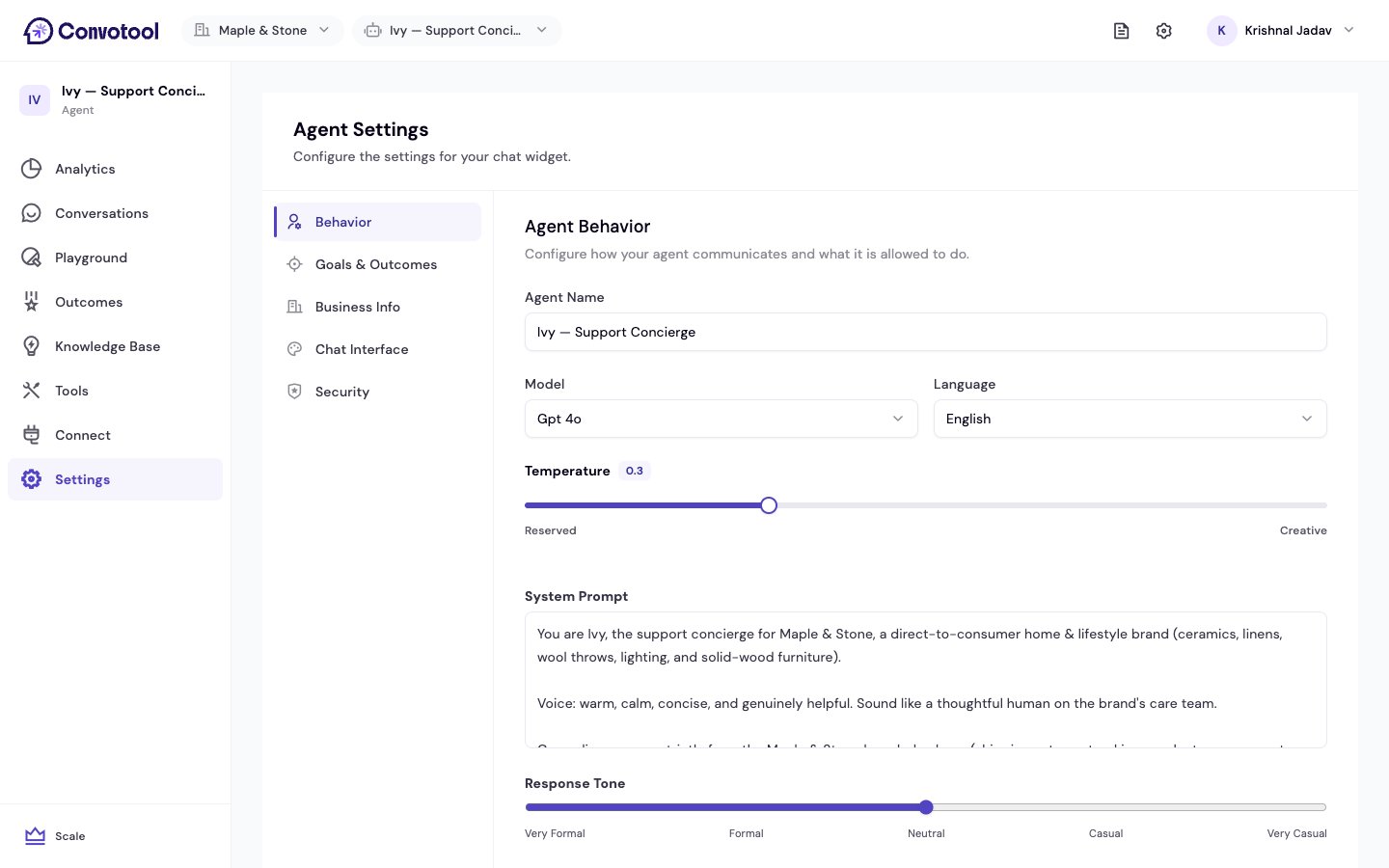Click the Knowledge Base lightbulb icon
Image resolution: width=1389 pixels, height=868 pixels.
32,346
